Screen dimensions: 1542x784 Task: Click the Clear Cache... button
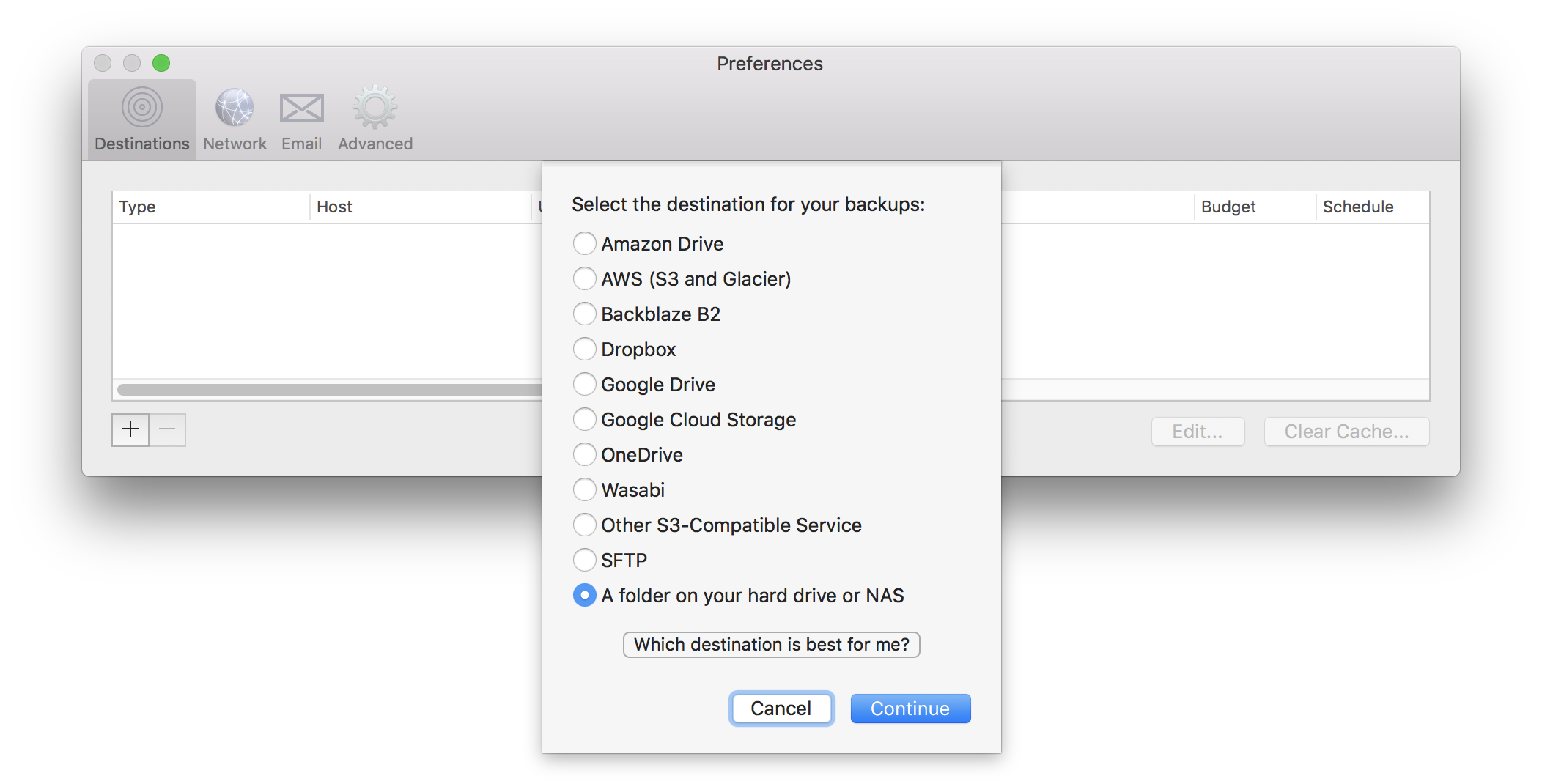point(1346,432)
